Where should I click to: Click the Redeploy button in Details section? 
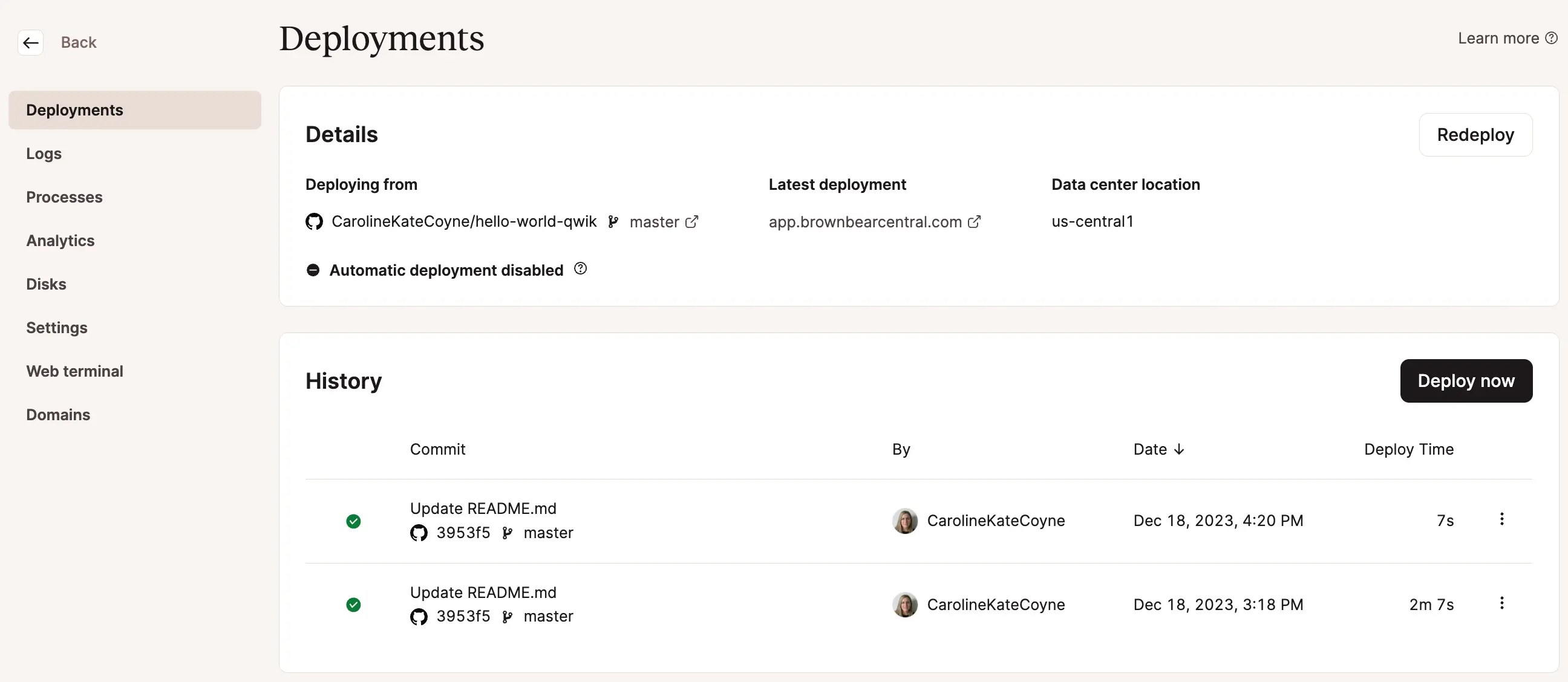(x=1475, y=134)
